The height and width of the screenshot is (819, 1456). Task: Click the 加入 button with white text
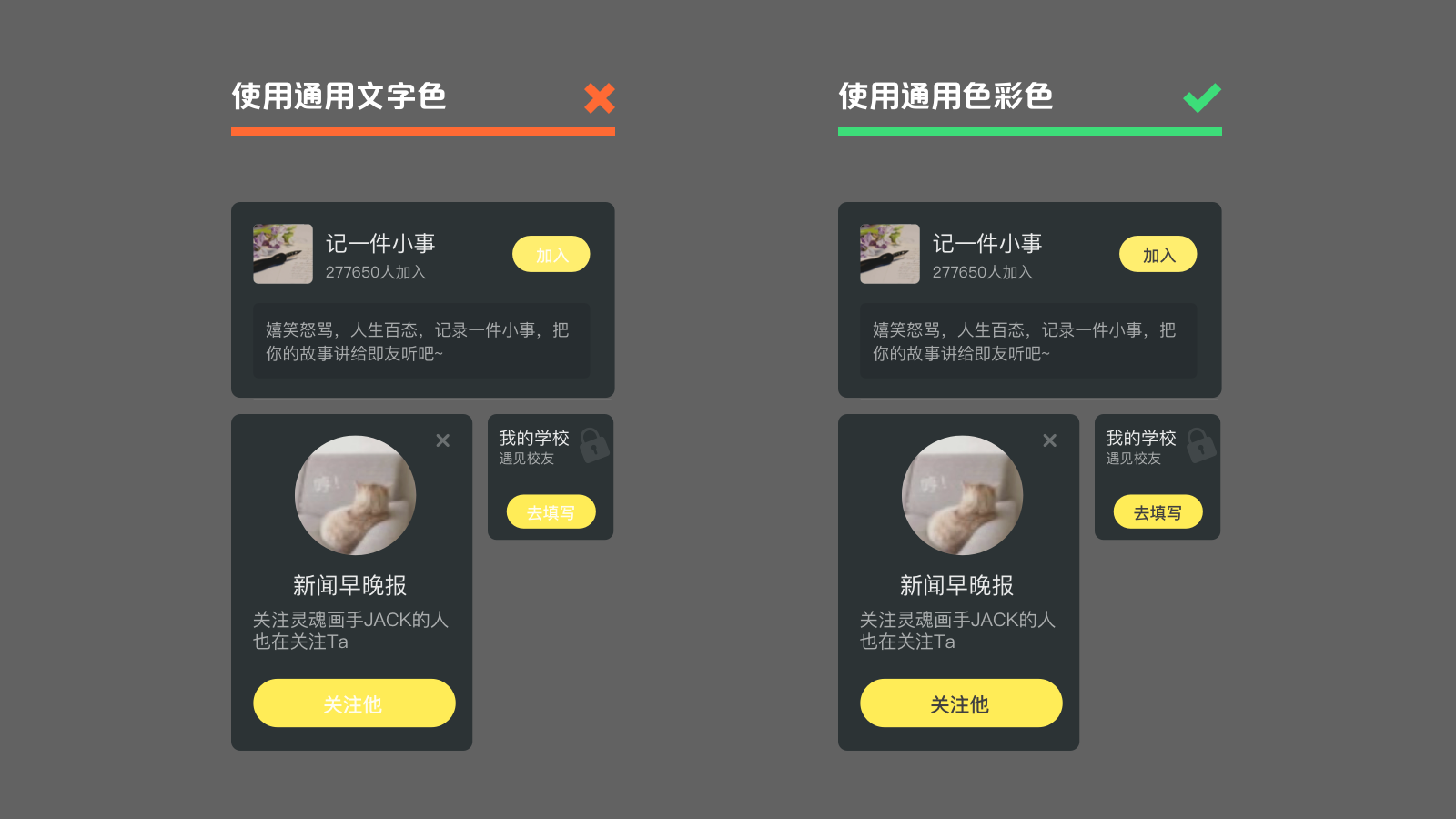coord(551,254)
